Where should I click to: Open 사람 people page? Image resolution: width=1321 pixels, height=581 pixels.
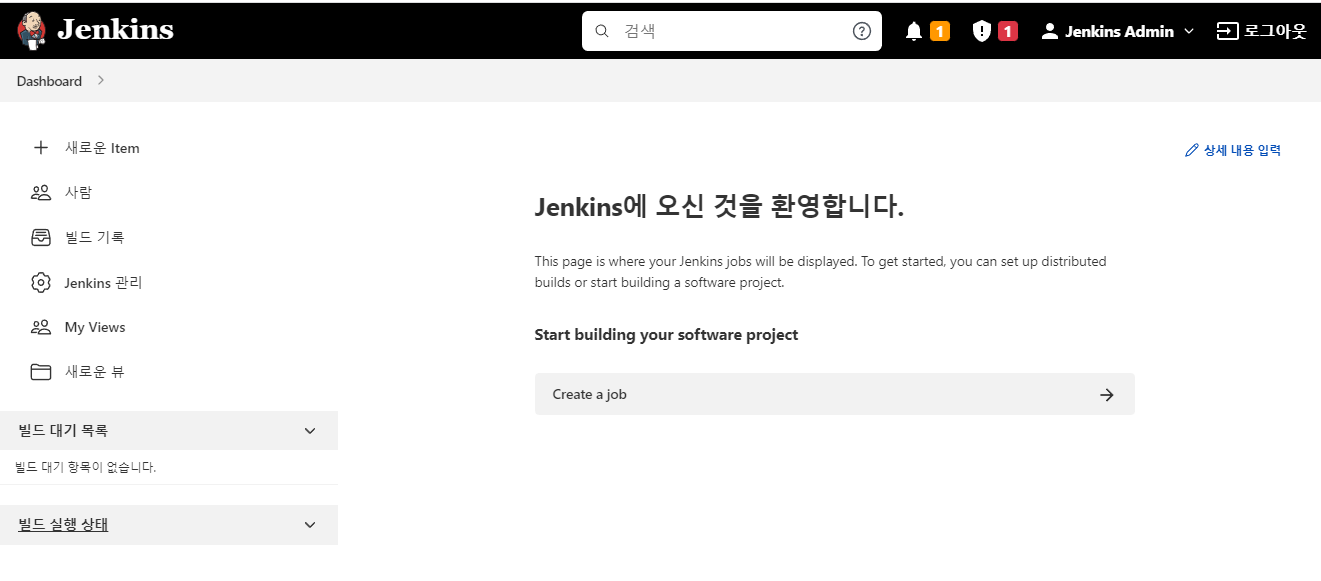[78, 193]
